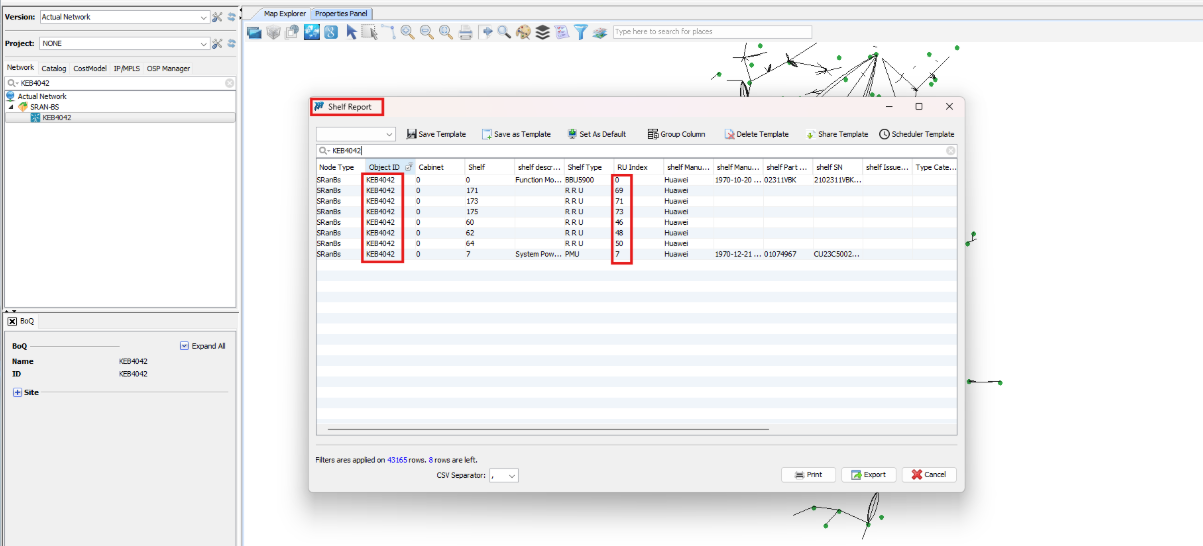Open the Version dropdown
1203x546 pixels.
pyautogui.click(x=204, y=17)
